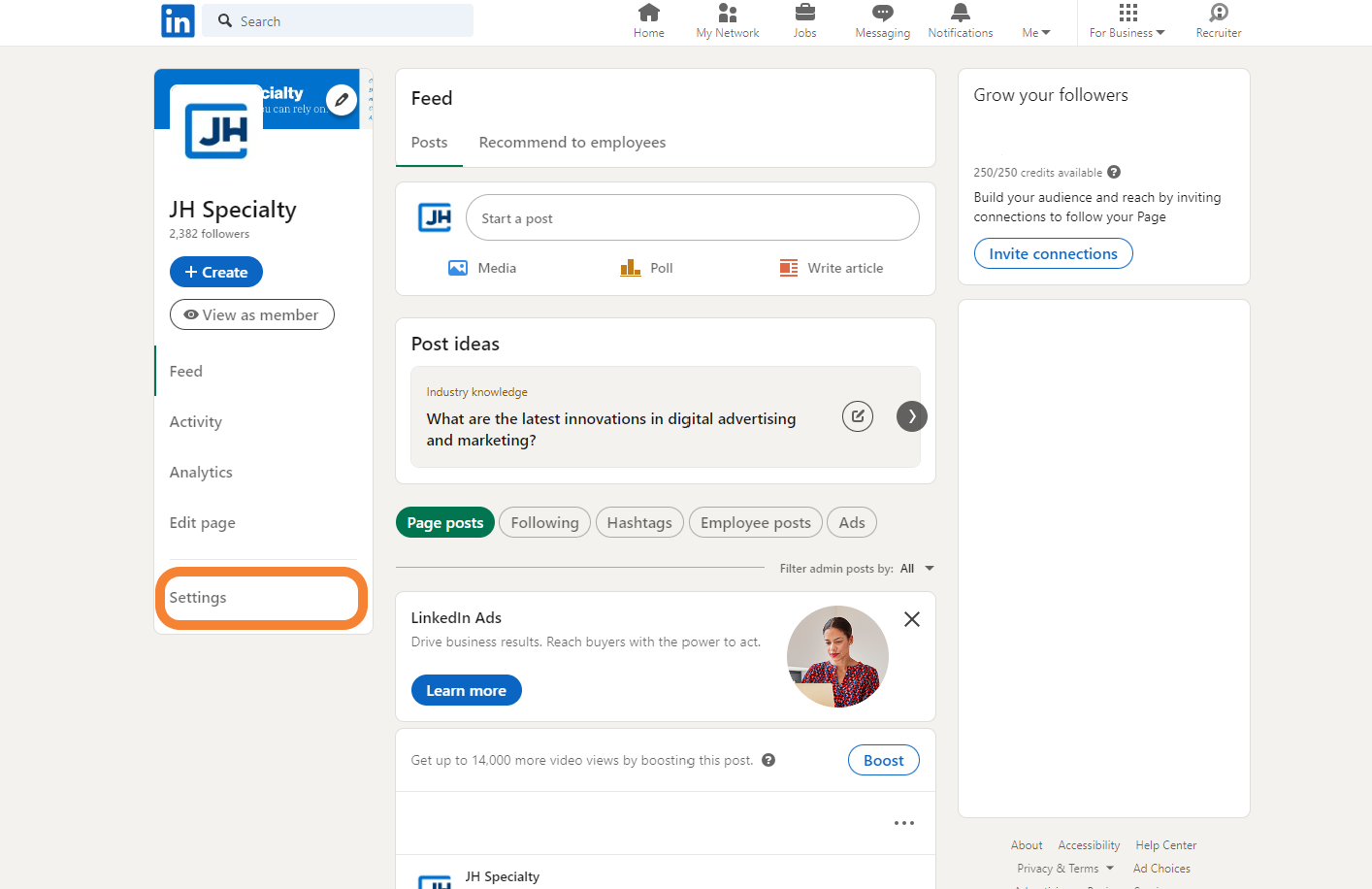Click the Start a post field
The width and height of the screenshot is (1372, 889).
pyautogui.click(x=693, y=217)
